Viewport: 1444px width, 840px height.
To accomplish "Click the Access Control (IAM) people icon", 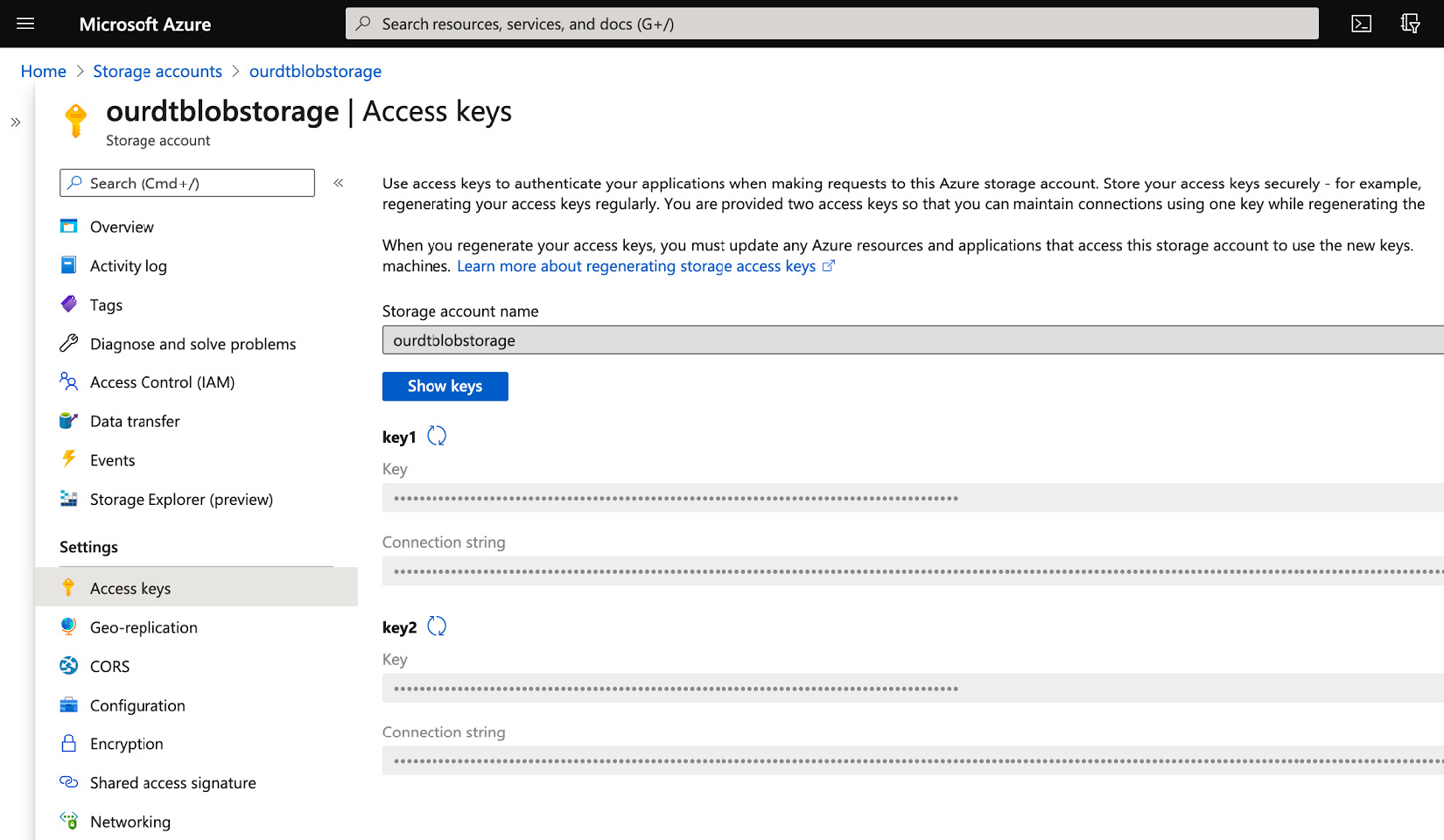I will 68,381.
